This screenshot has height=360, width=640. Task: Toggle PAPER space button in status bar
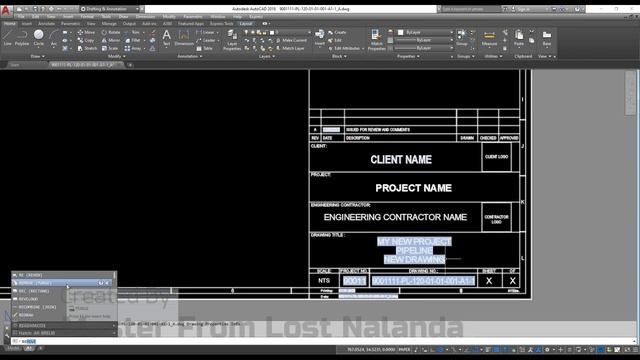[x=404, y=349]
